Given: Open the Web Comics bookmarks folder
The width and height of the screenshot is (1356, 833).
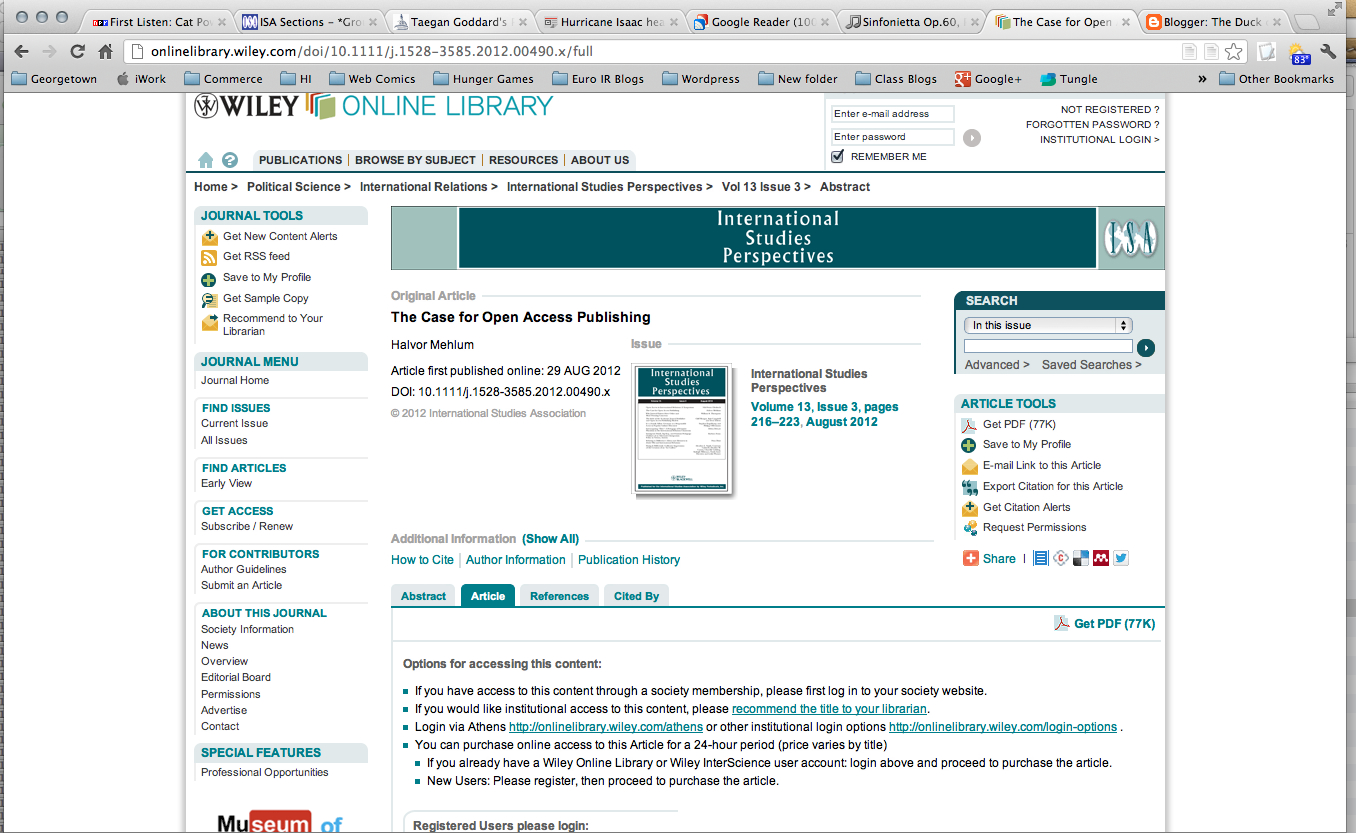Looking at the screenshot, I should [x=372, y=79].
